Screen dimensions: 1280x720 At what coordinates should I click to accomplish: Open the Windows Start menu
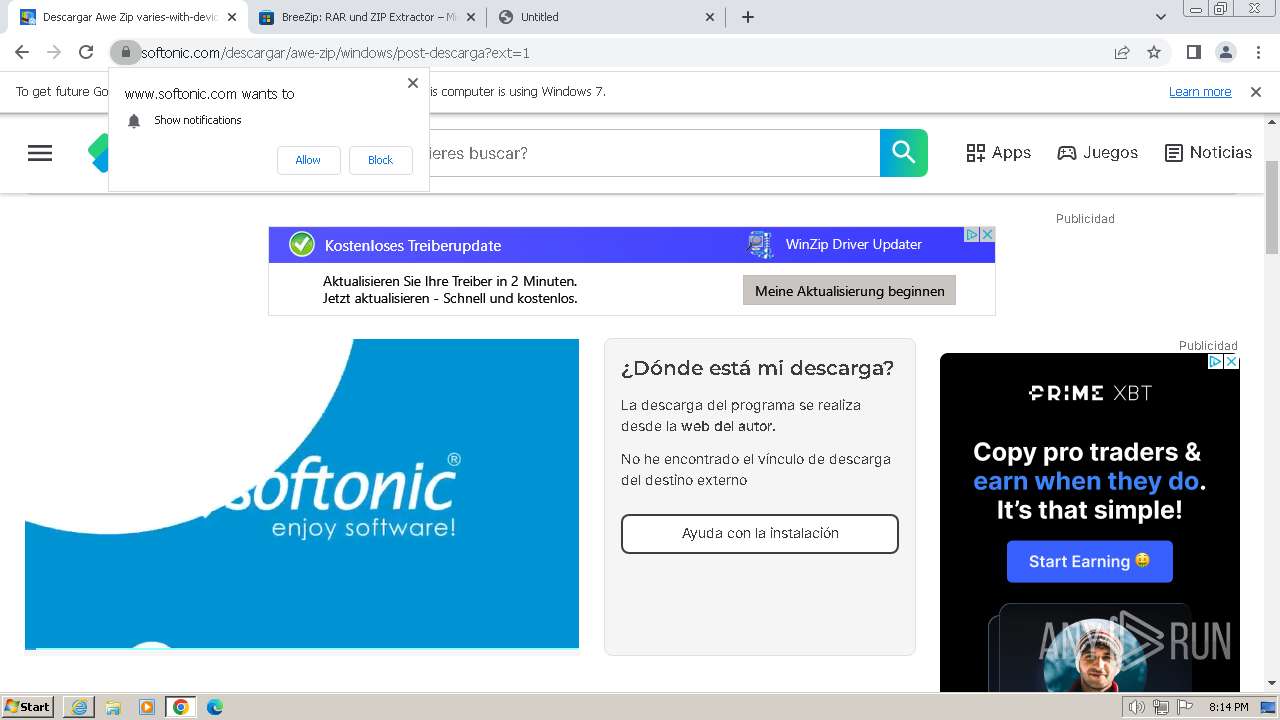click(29, 707)
